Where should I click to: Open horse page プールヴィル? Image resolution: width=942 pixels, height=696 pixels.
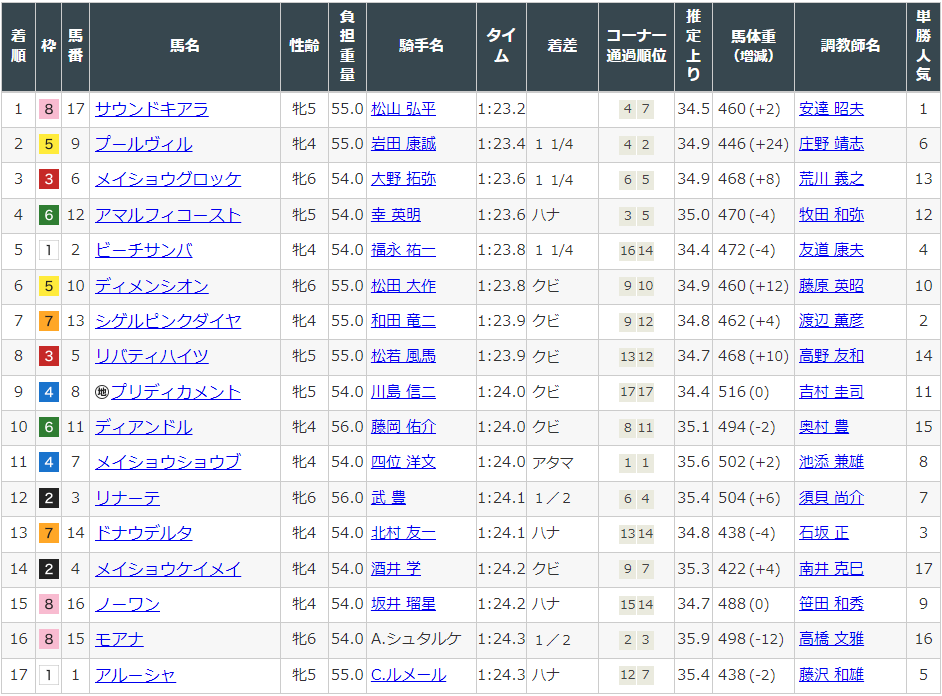pos(144,144)
